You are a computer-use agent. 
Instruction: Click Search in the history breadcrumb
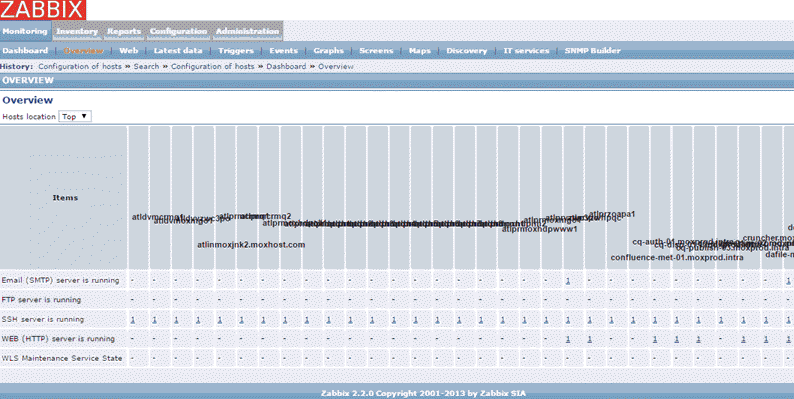coord(146,66)
